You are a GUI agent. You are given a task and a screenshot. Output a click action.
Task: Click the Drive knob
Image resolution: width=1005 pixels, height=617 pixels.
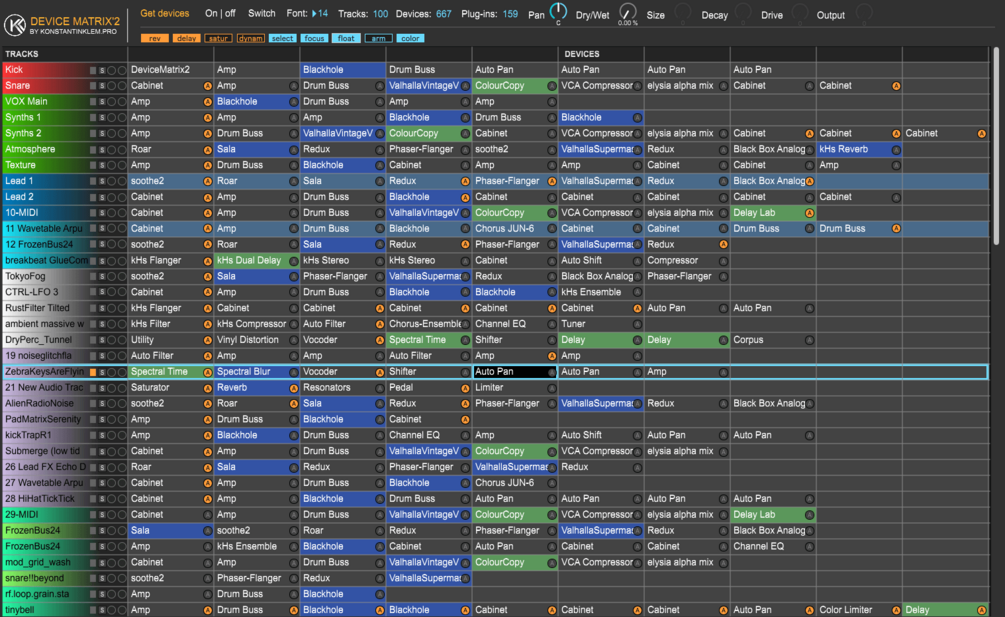coord(799,12)
